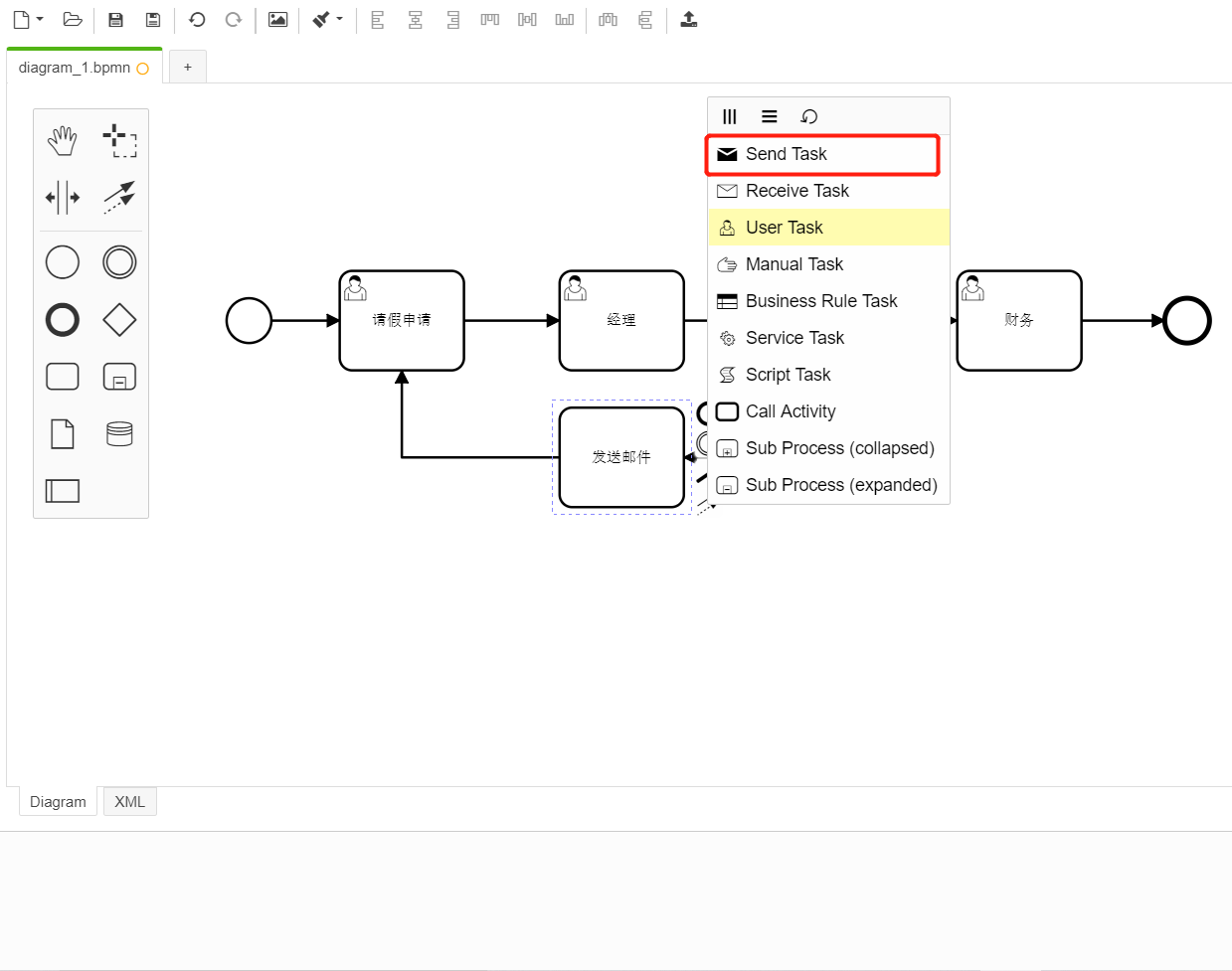Select the diagram_1.bpmn tab
The width and height of the screenshot is (1232, 971).
click(73, 67)
